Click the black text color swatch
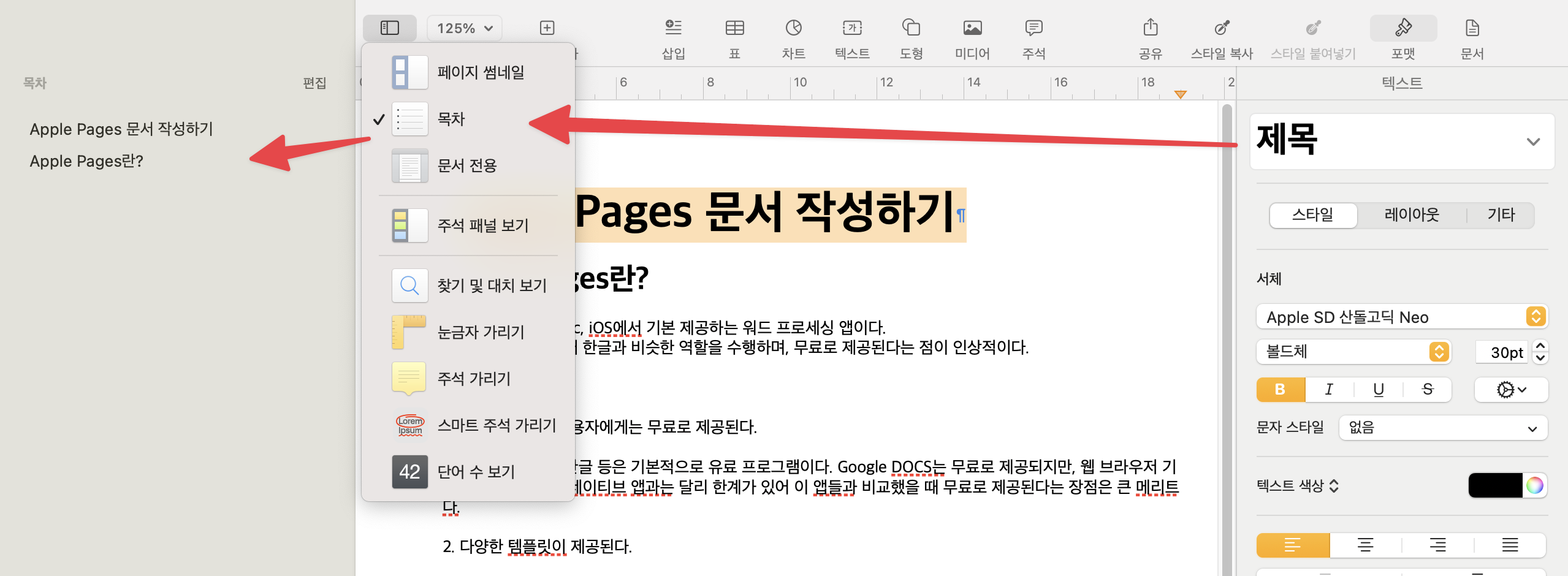Screen dimensions: 1568x576 pyautogui.click(x=1495, y=486)
